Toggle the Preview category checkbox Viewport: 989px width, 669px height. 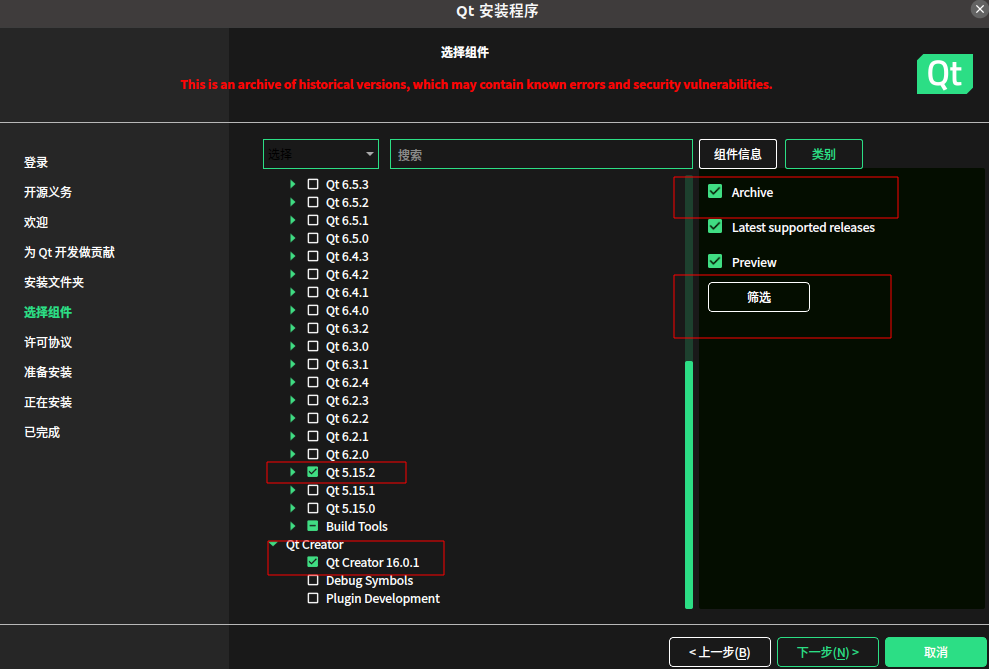[715, 260]
